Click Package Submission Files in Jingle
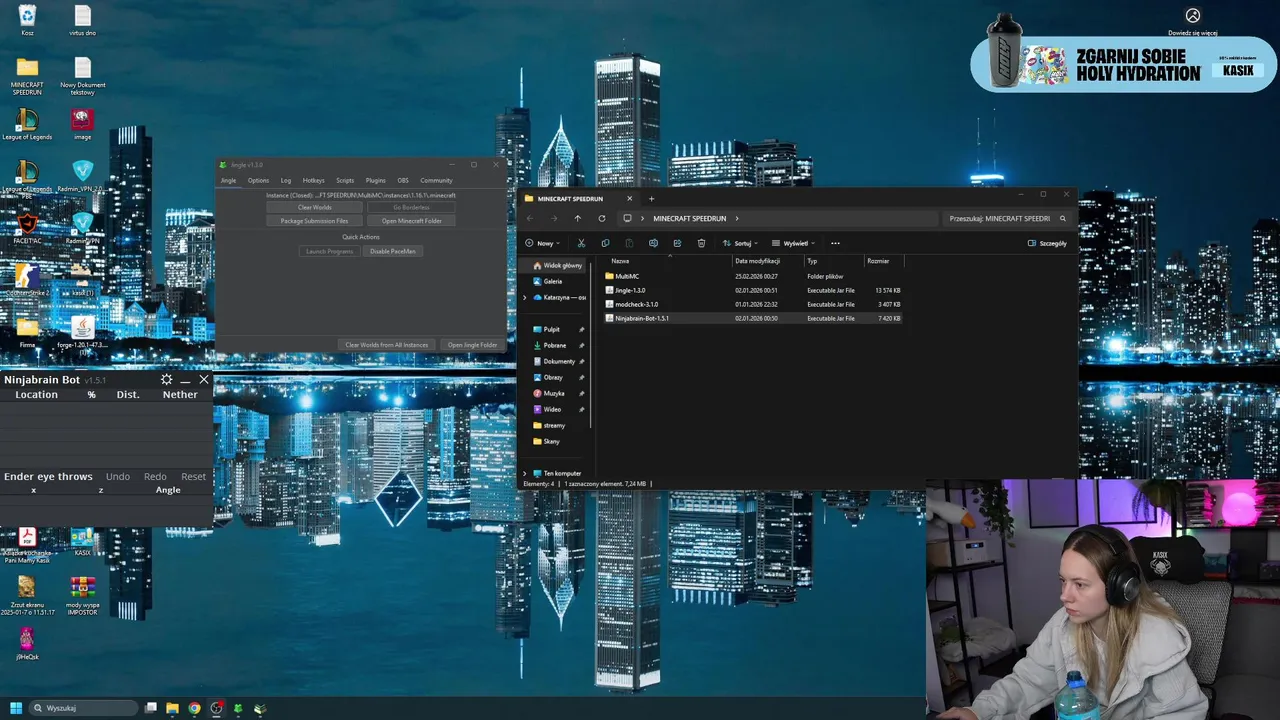 pos(315,221)
